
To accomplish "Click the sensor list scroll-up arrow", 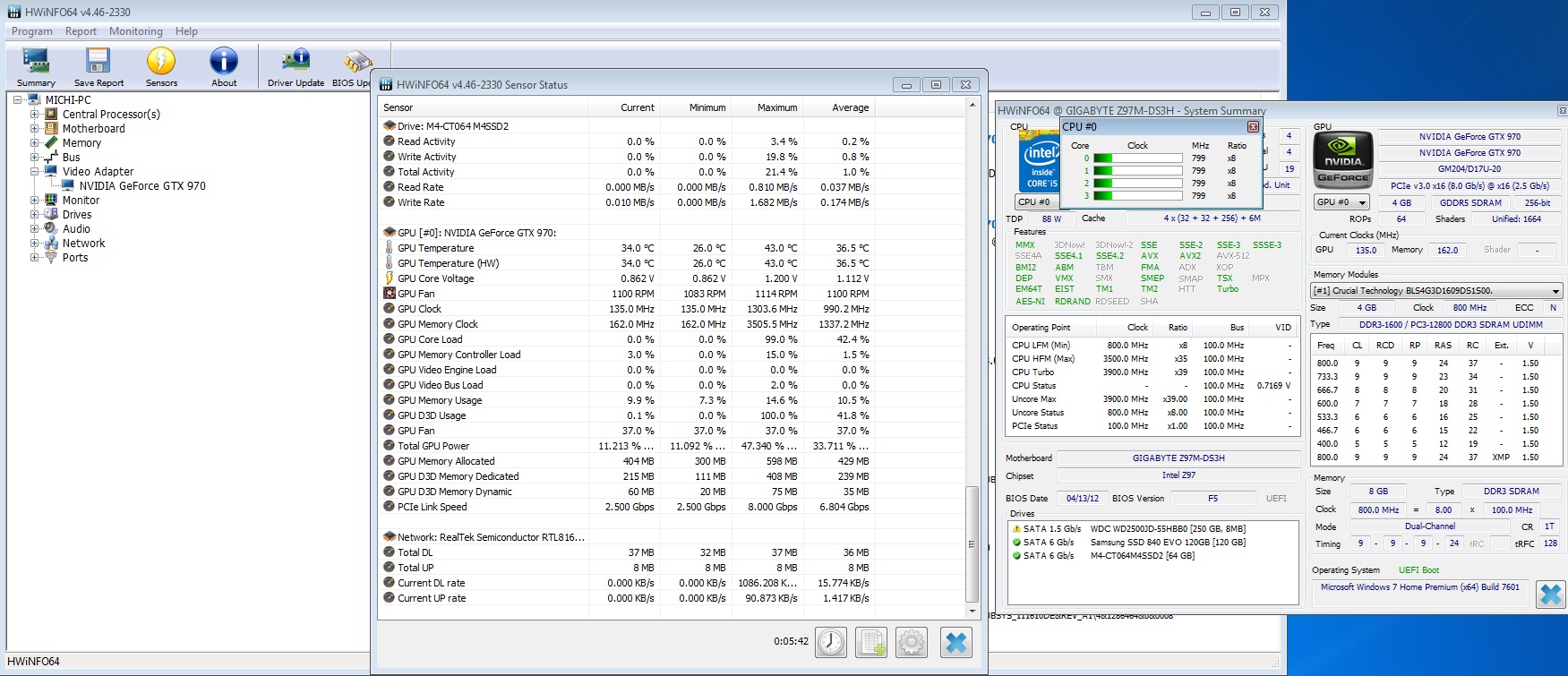I will [973, 106].
